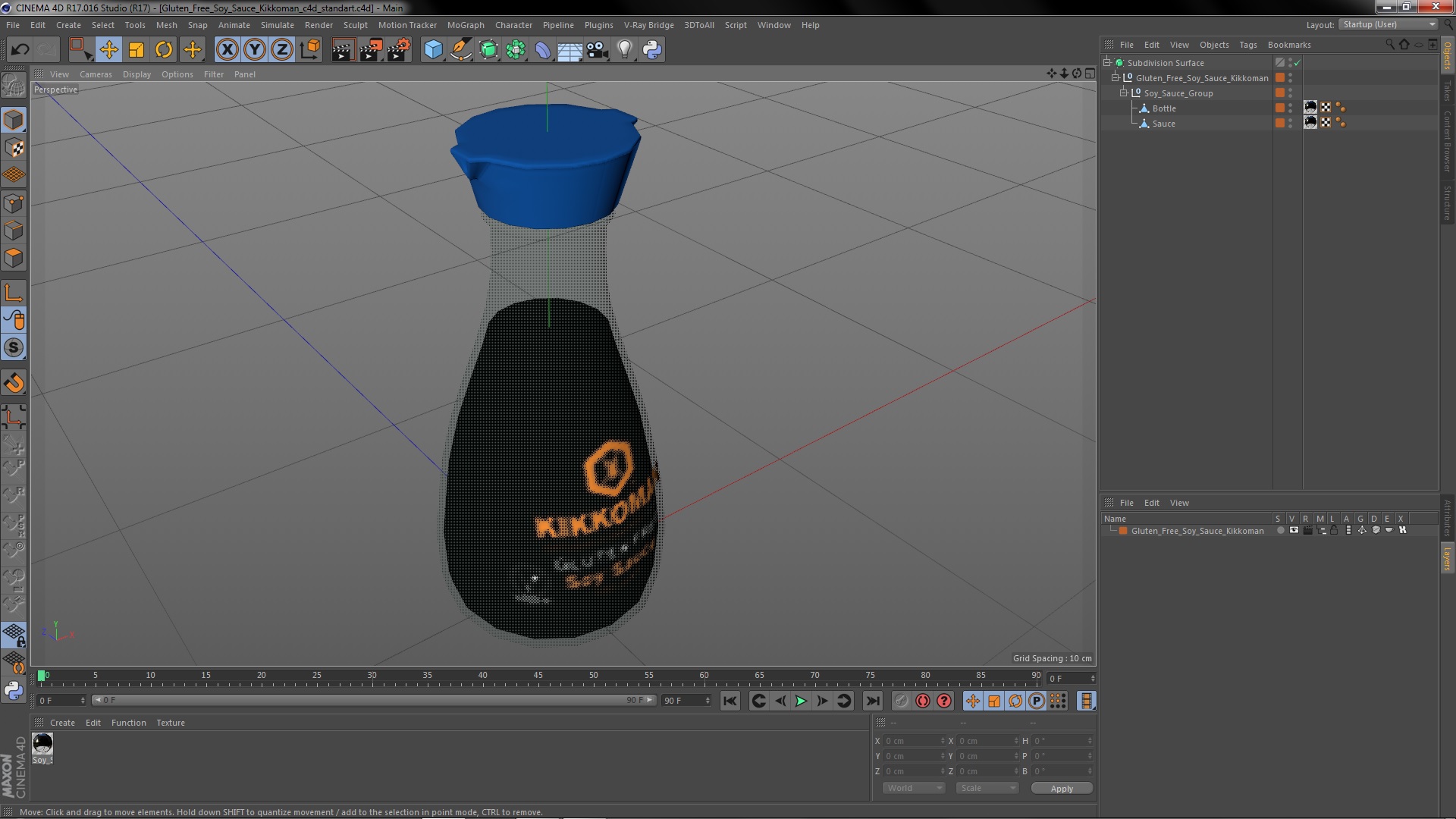The image size is (1456, 819).
Task: Open the File menu
Action: 13,25
